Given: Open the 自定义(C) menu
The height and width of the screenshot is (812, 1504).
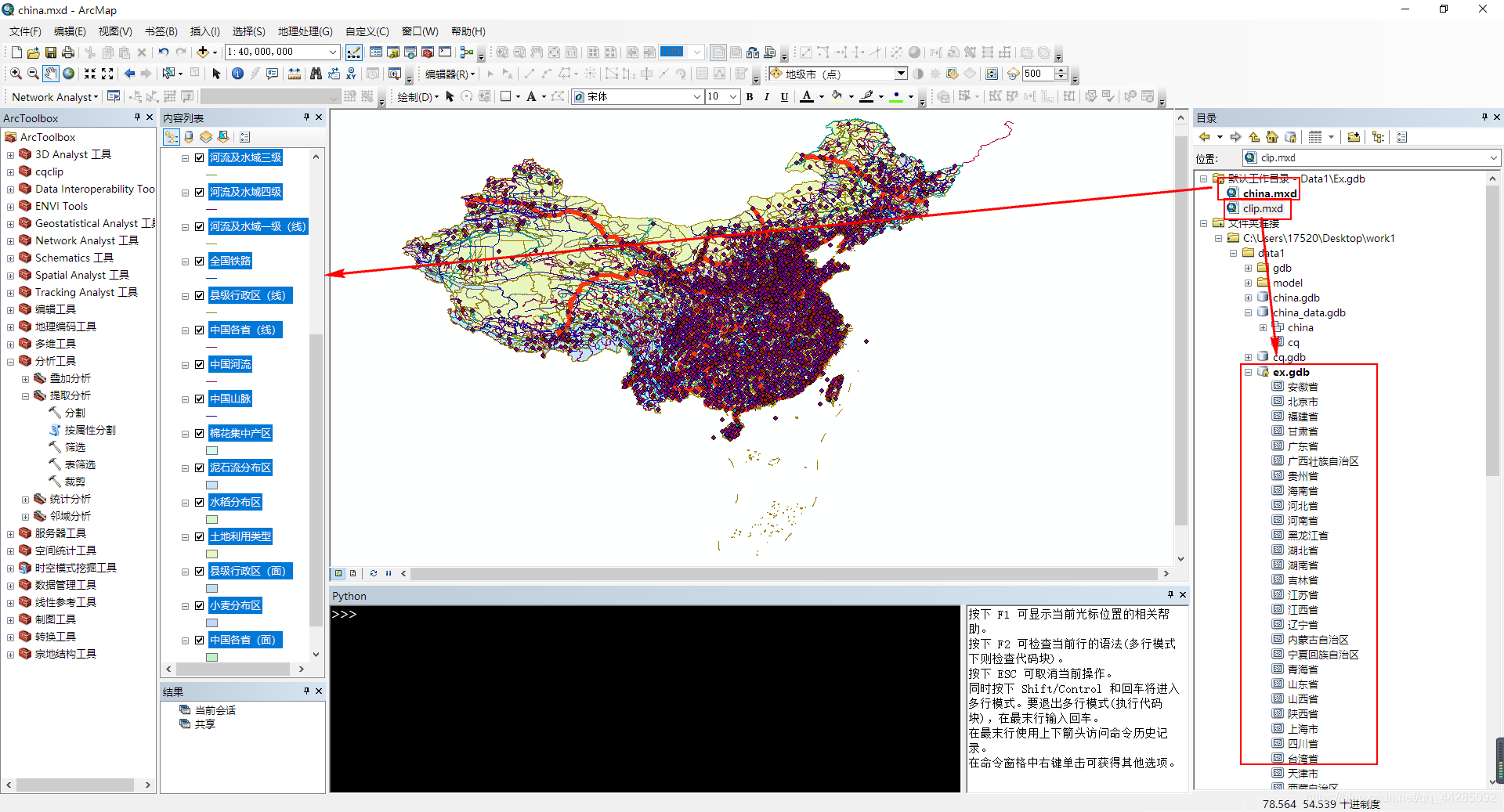Looking at the screenshot, I should click(367, 31).
